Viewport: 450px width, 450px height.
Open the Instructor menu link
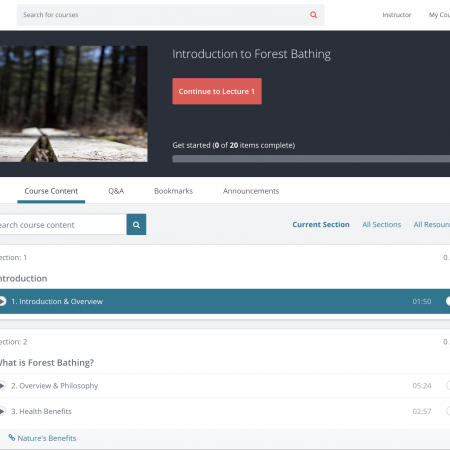coord(397,15)
